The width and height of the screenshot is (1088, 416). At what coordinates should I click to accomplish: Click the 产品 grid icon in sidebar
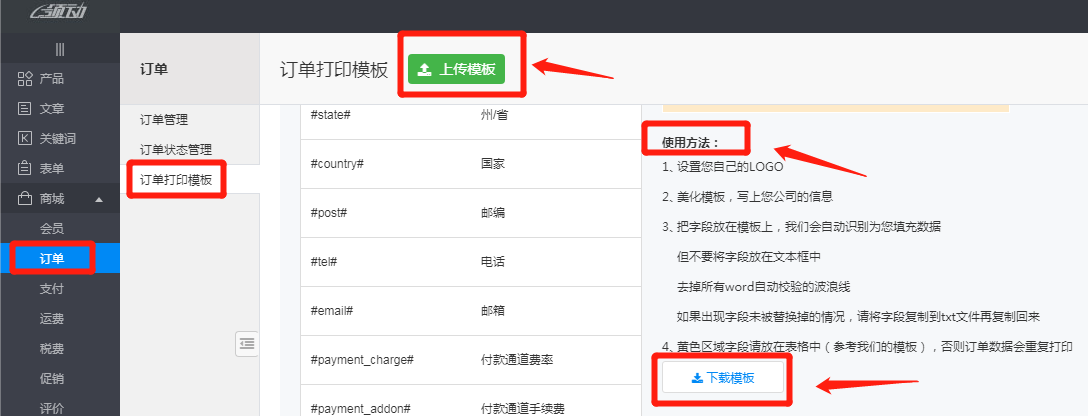coord(24,79)
